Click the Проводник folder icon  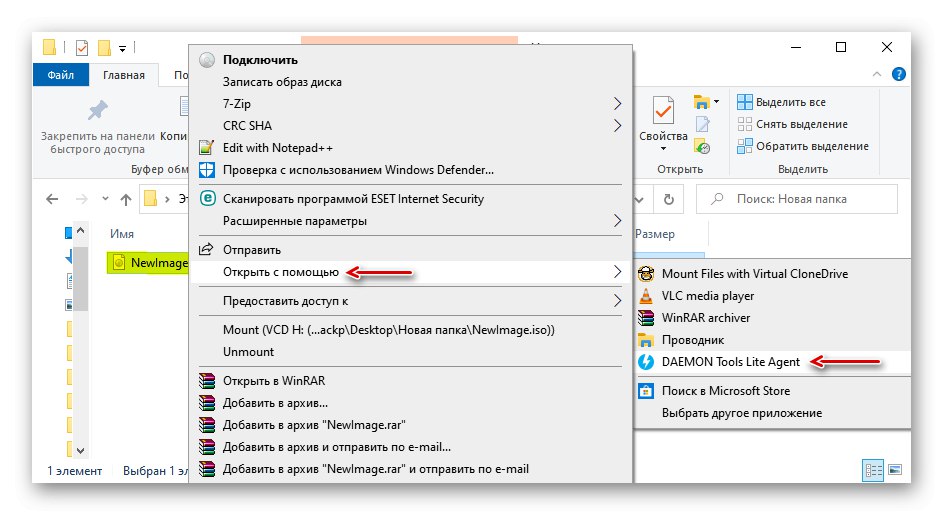pyautogui.click(x=646, y=340)
